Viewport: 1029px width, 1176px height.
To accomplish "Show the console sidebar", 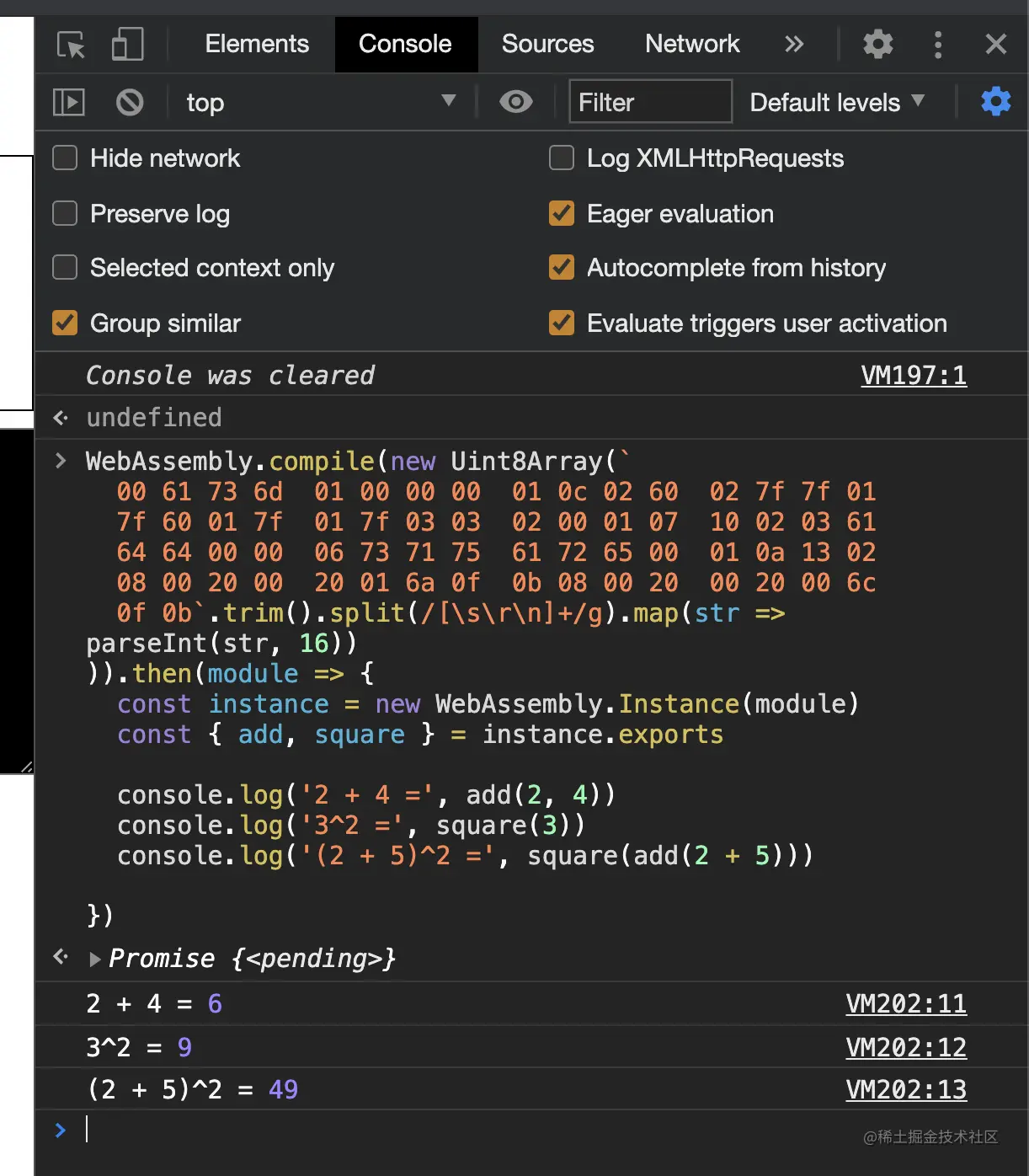I will pyautogui.click(x=69, y=101).
